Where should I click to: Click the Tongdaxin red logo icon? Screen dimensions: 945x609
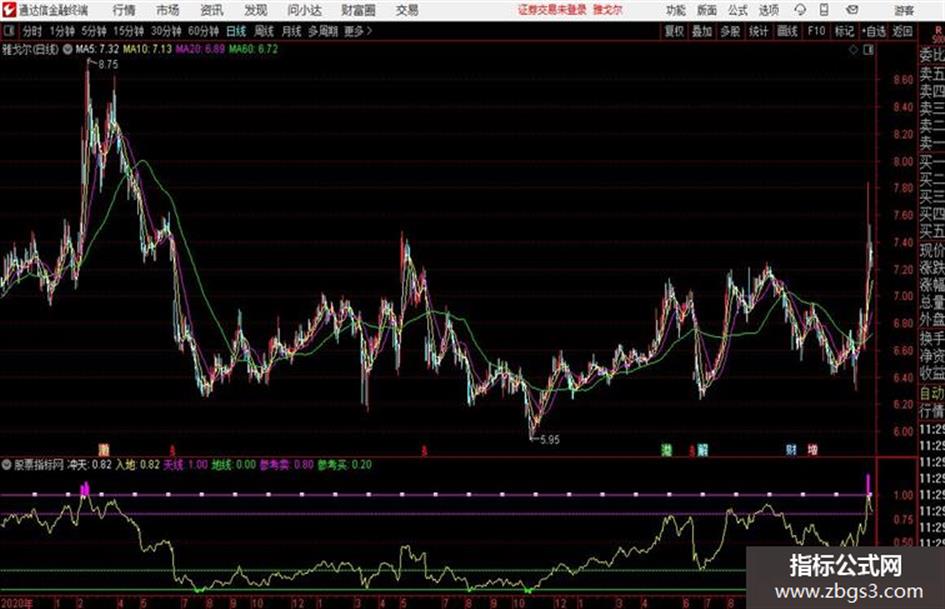point(8,10)
